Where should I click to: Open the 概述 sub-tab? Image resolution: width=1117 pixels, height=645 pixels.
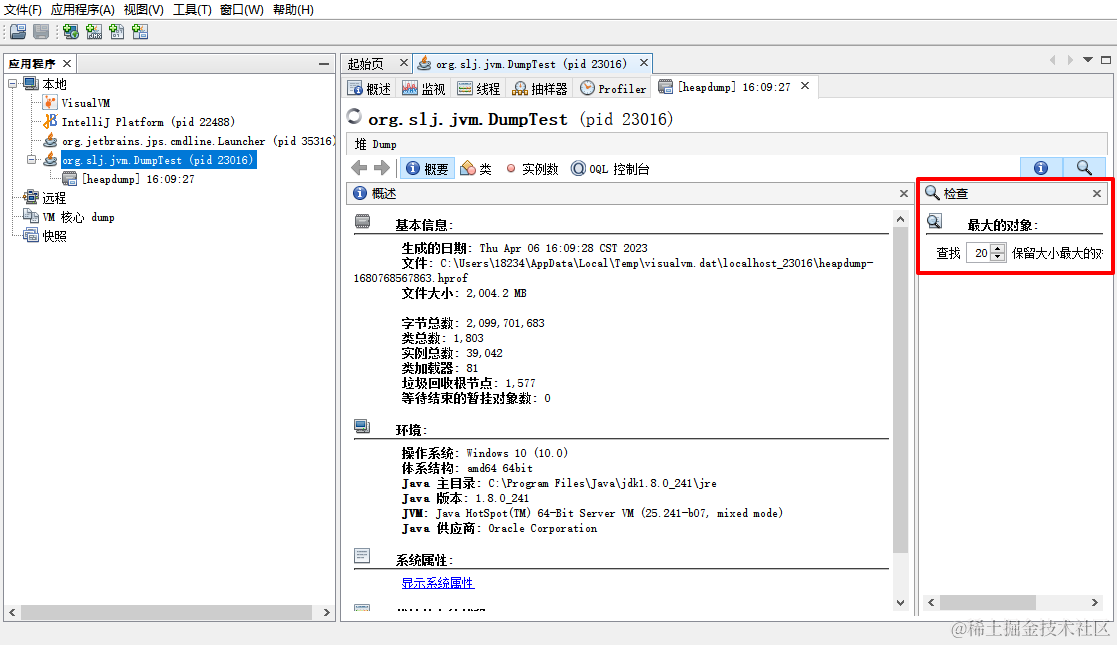point(369,88)
